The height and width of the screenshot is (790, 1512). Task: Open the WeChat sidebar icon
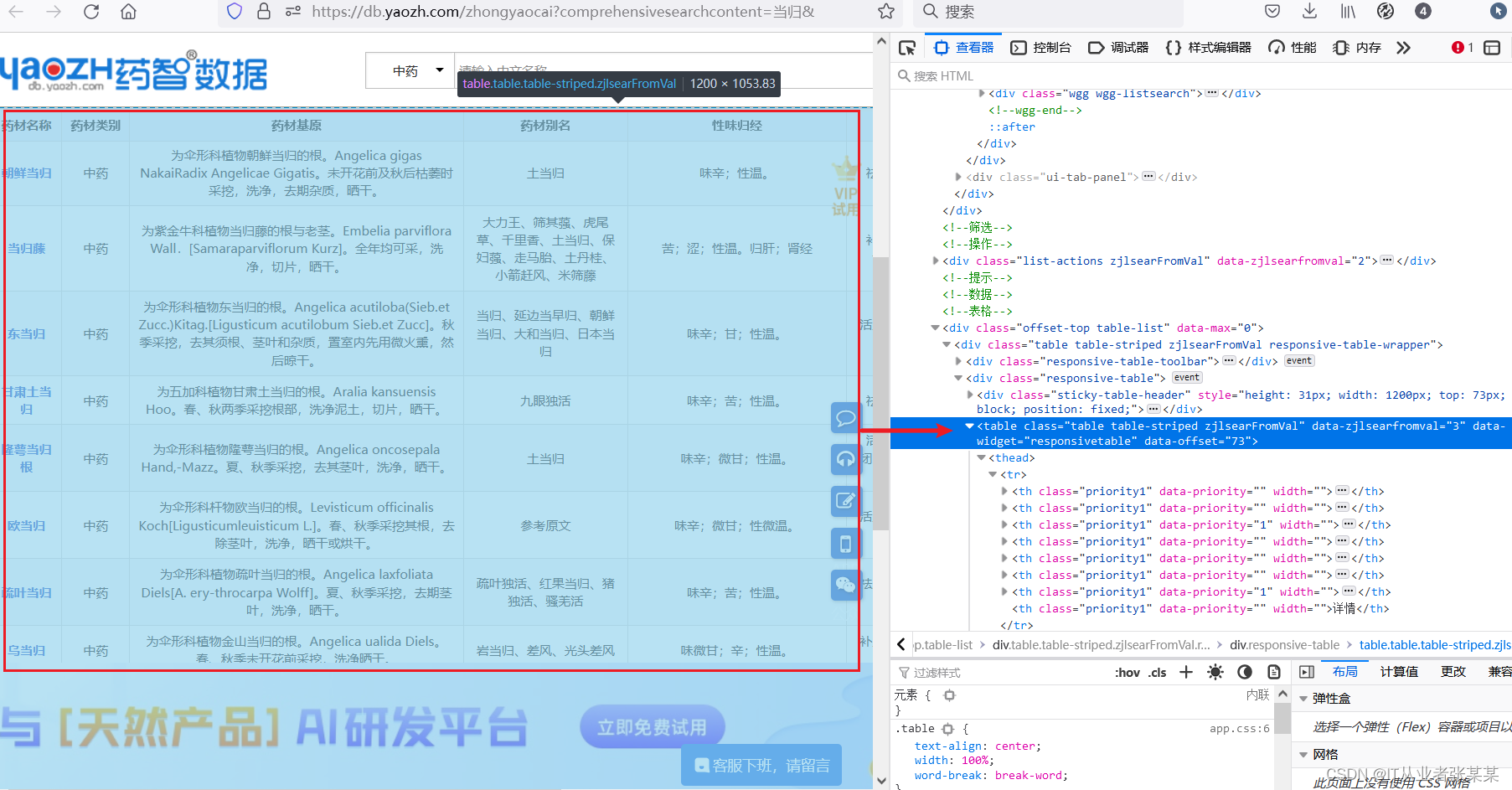pyautogui.click(x=846, y=585)
